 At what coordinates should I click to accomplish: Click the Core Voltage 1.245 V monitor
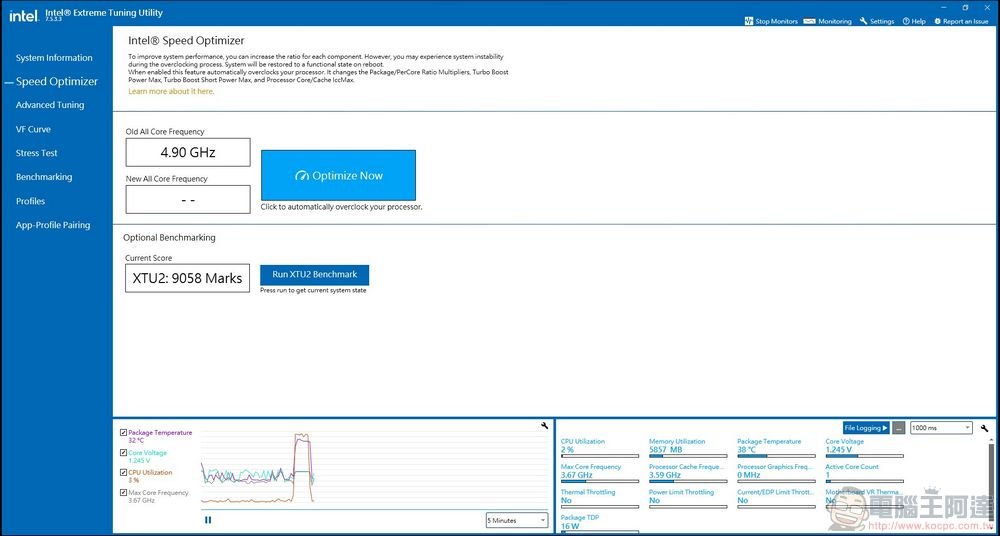pyautogui.click(x=864, y=449)
